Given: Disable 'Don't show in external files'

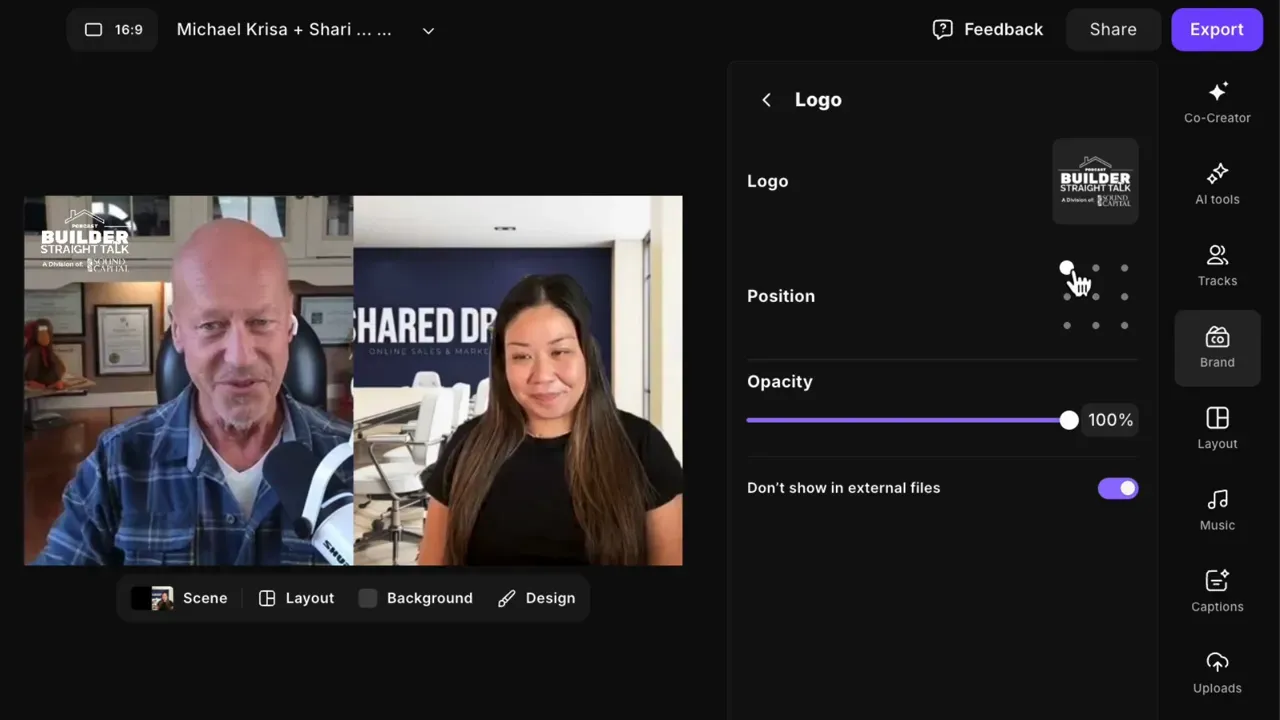Looking at the screenshot, I should coord(1118,488).
